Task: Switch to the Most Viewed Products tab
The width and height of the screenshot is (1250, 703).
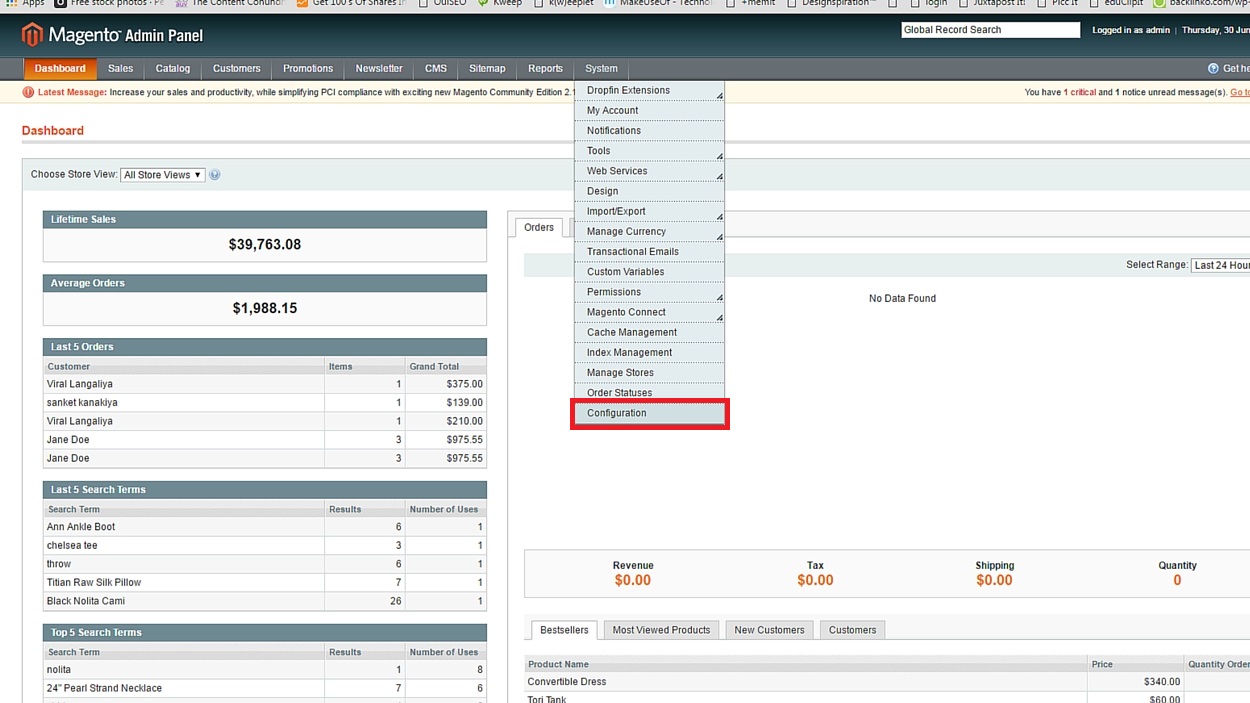Action: point(661,630)
